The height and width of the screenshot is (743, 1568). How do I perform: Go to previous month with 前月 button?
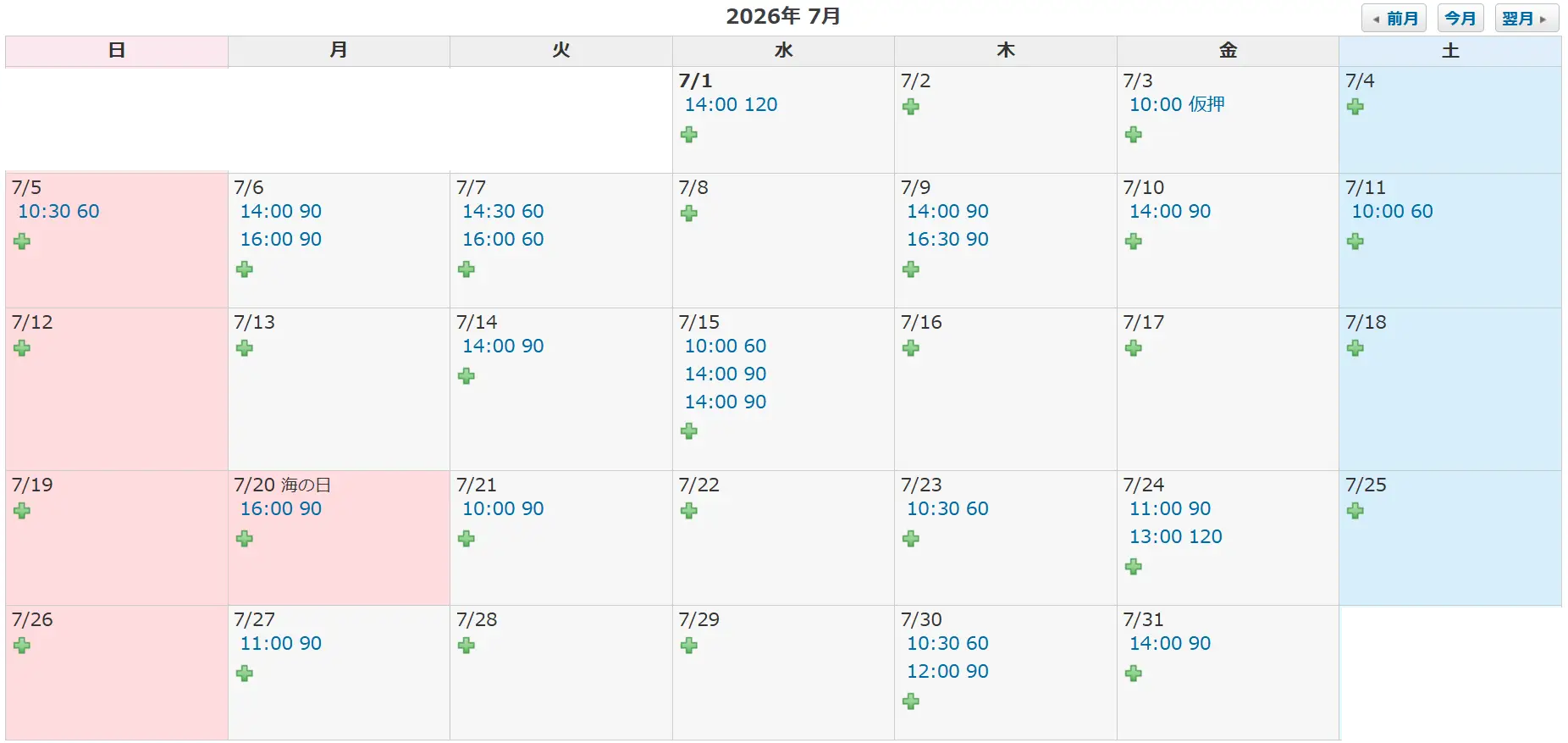click(1394, 19)
